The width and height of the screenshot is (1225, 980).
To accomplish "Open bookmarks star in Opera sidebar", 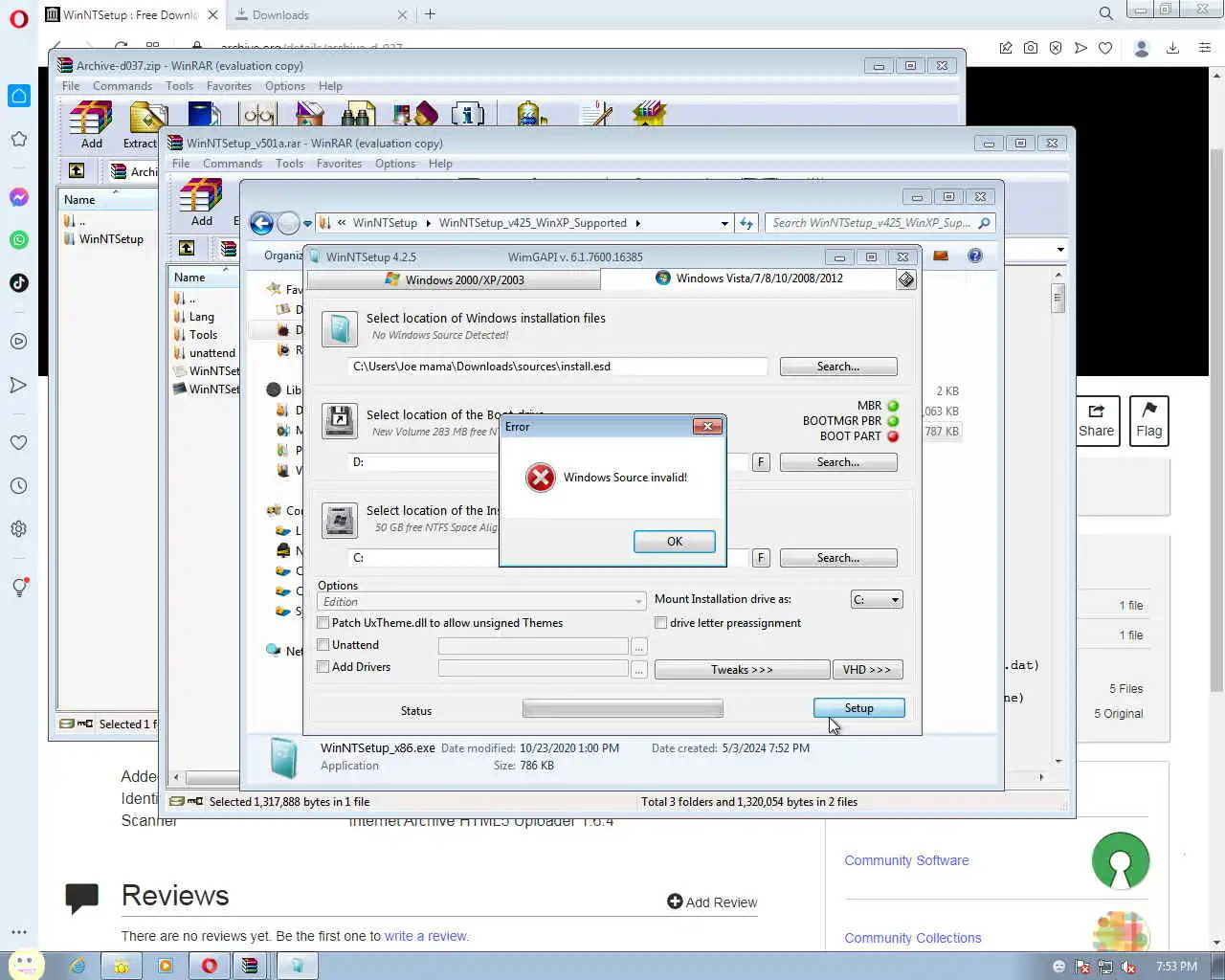I will (19, 139).
